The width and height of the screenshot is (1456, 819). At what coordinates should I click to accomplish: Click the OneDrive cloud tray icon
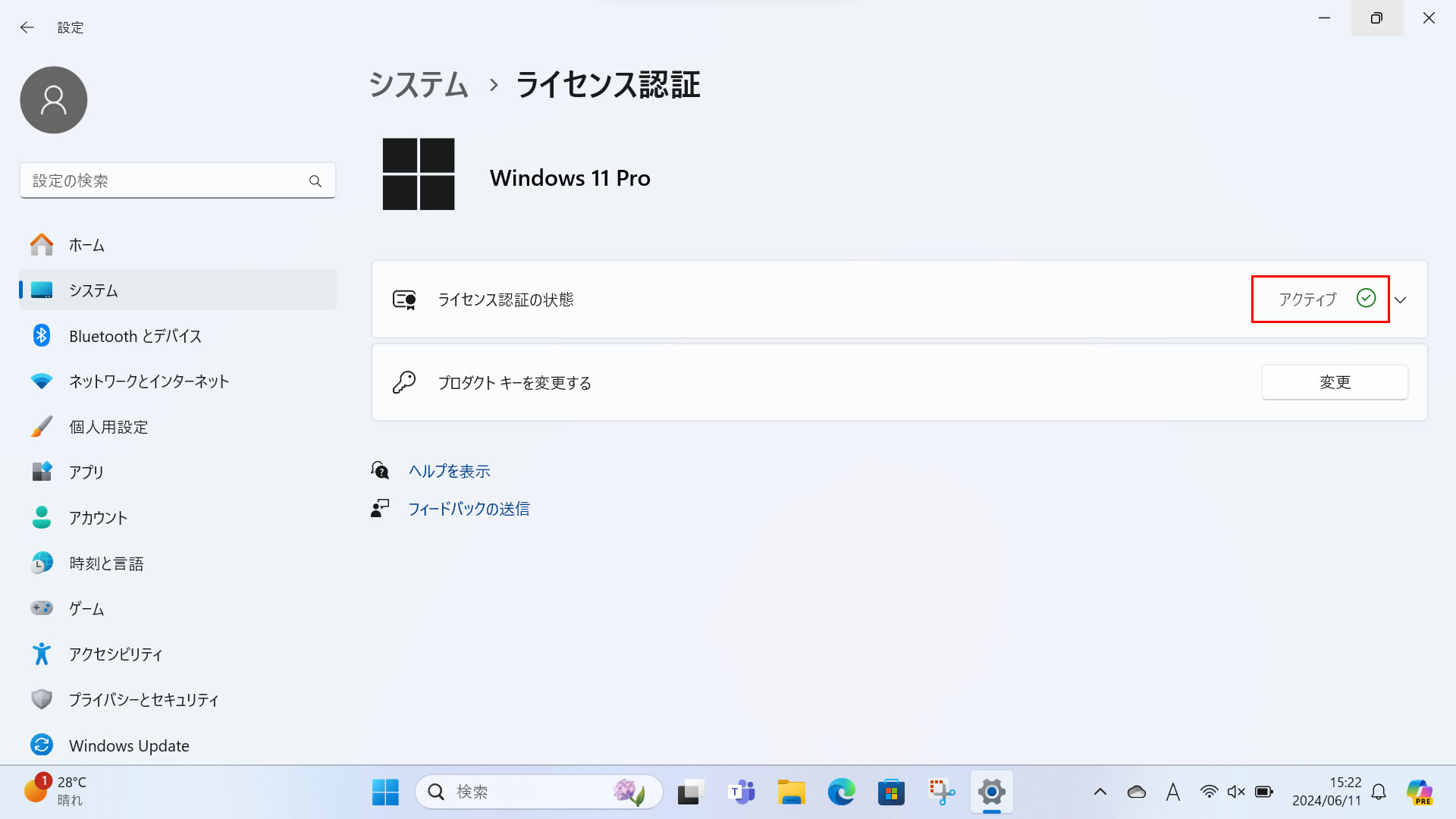coord(1136,792)
